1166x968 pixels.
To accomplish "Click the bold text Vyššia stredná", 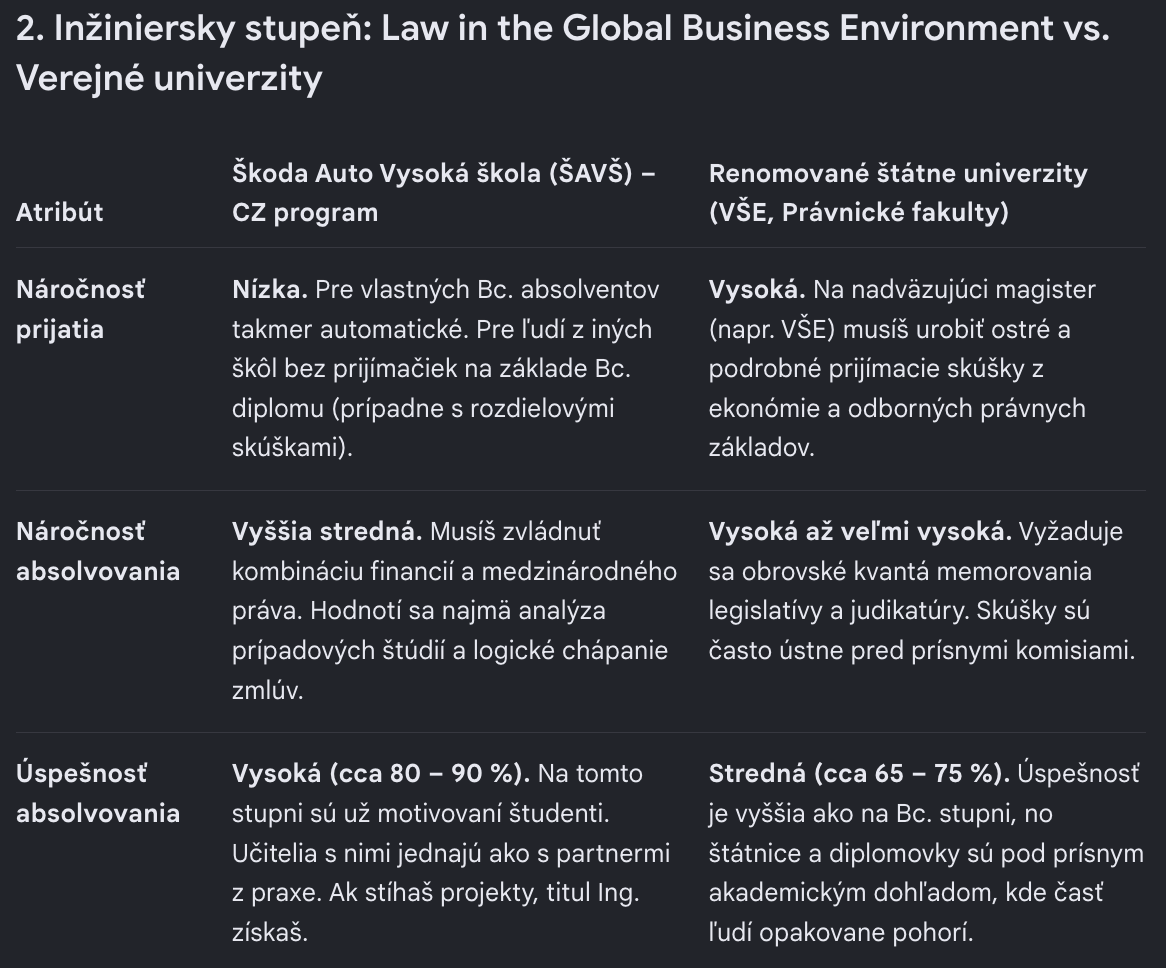I will tap(327, 532).
